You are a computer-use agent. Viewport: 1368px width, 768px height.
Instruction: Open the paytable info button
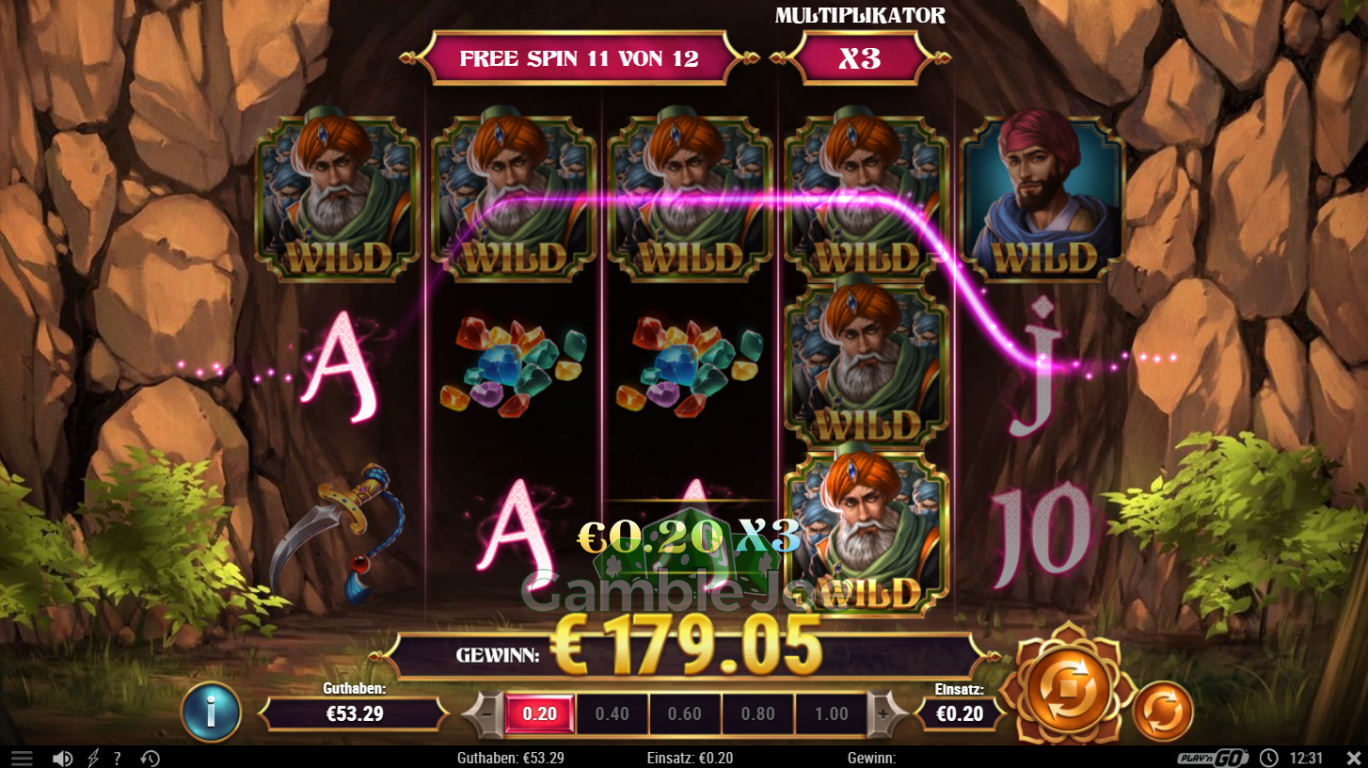tap(211, 712)
